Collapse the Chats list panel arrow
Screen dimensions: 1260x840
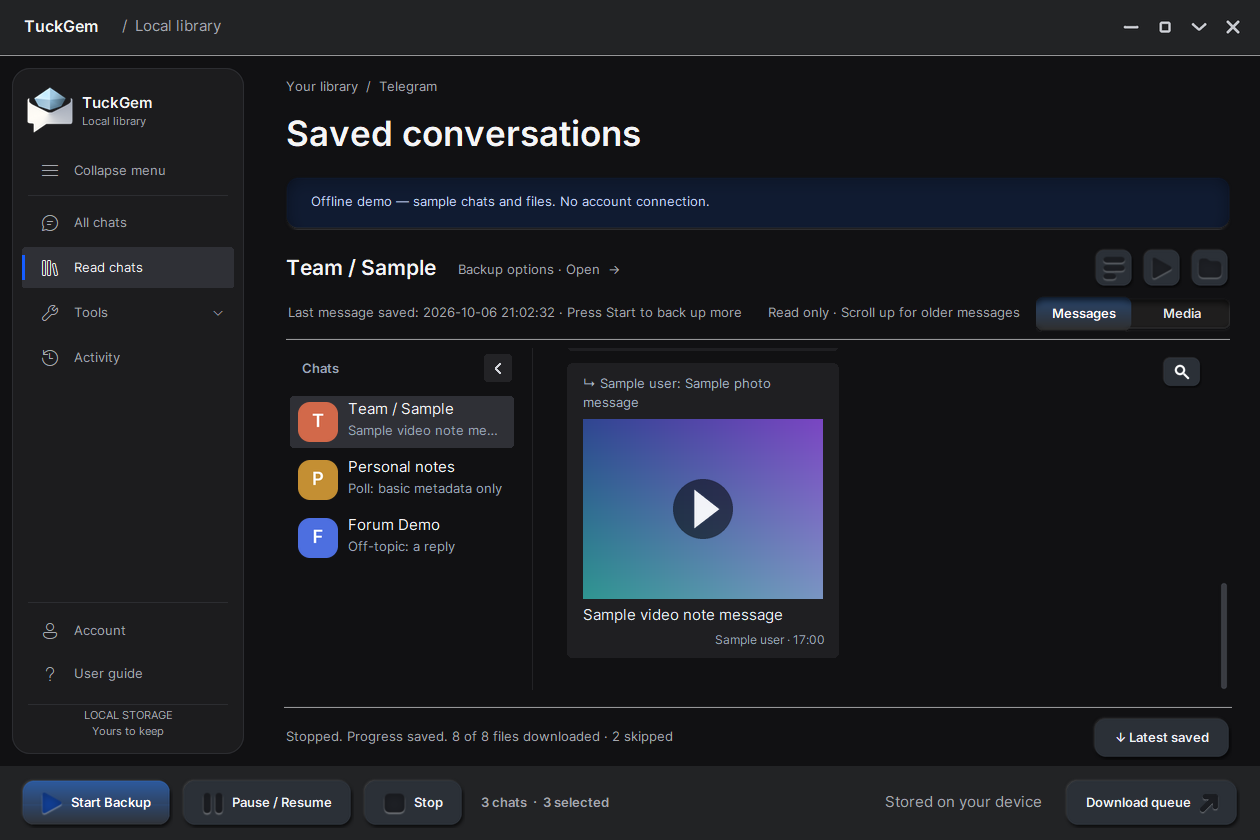(x=498, y=368)
